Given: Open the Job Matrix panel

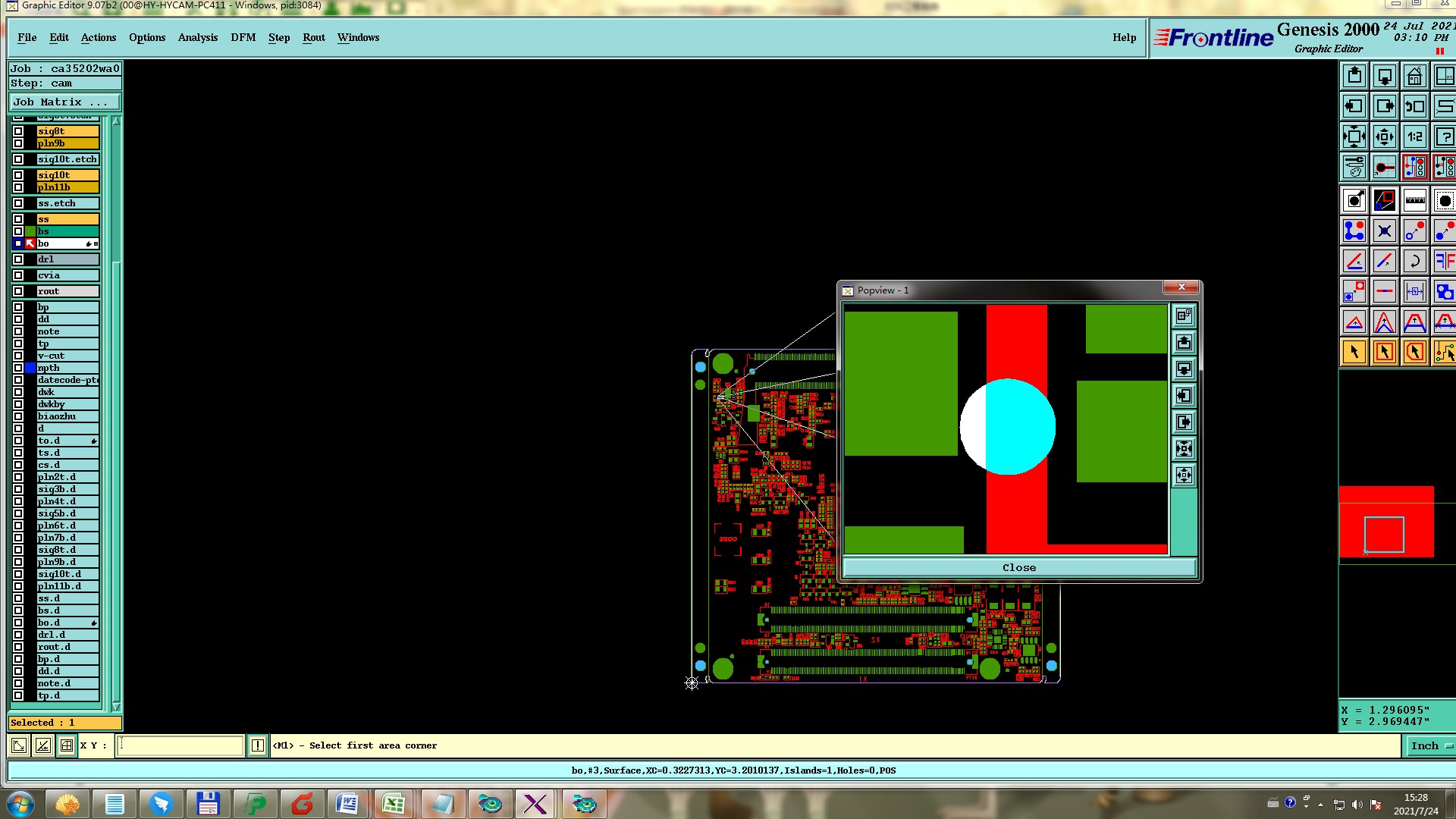Looking at the screenshot, I should coord(64,102).
